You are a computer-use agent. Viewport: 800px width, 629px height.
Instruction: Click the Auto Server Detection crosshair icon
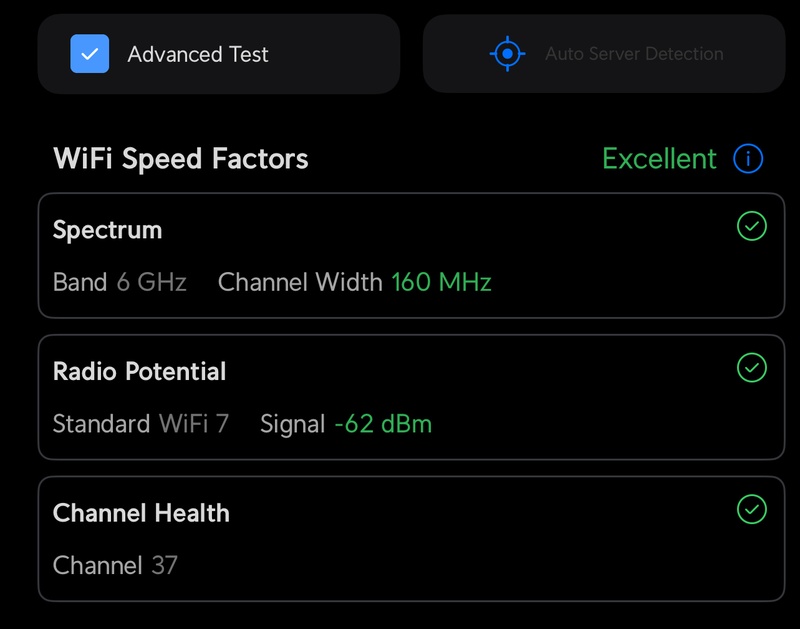507,54
